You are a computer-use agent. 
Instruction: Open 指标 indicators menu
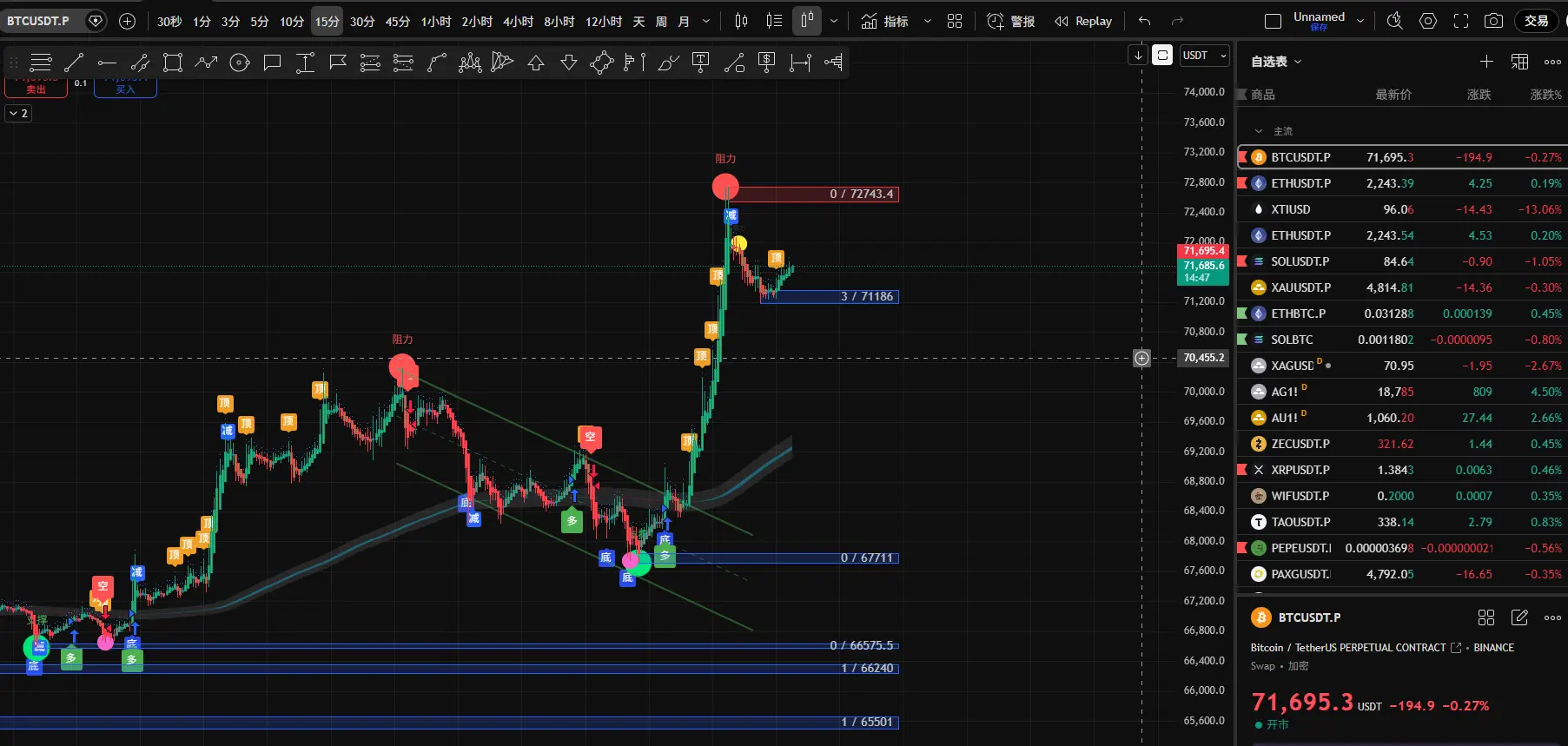tap(885, 21)
